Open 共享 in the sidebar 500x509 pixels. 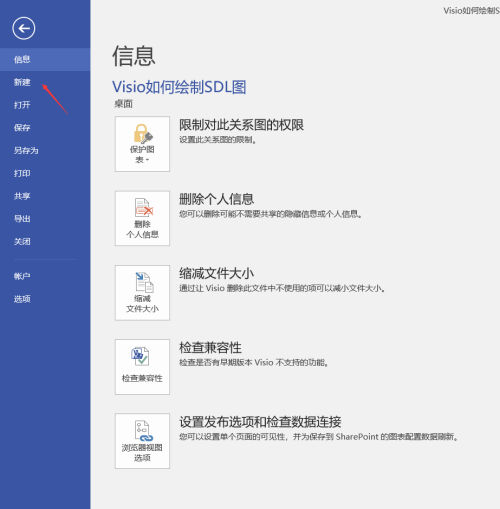tap(45, 196)
